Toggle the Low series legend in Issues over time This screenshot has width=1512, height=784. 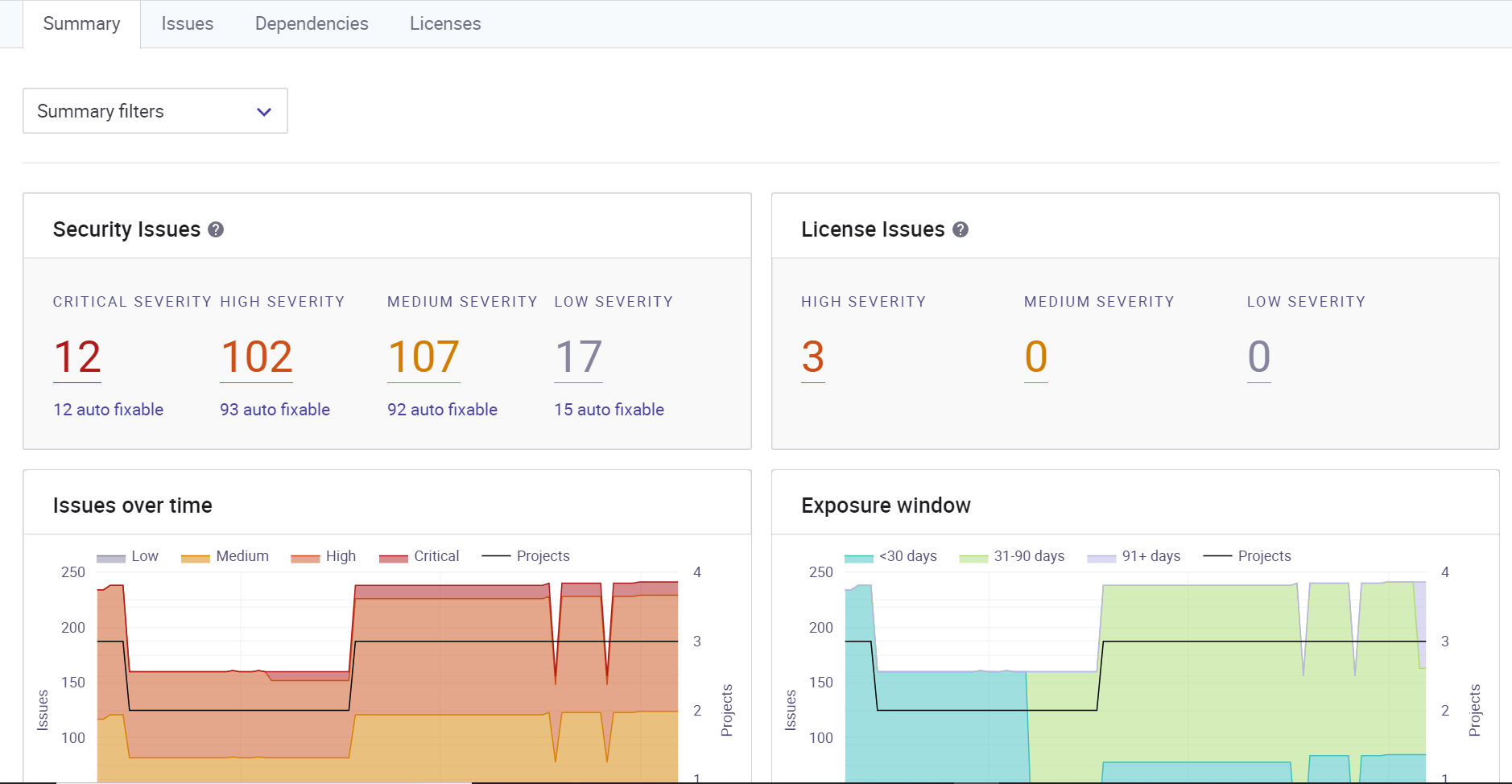coord(127,556)
